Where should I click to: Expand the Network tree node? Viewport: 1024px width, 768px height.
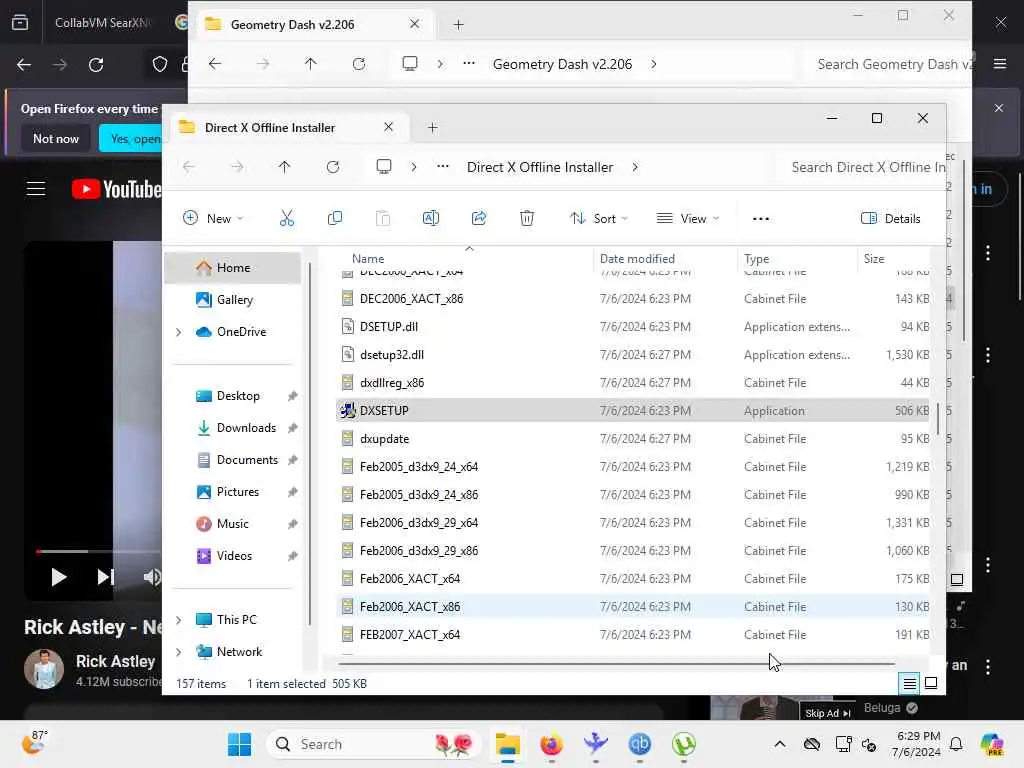point(179,652)
